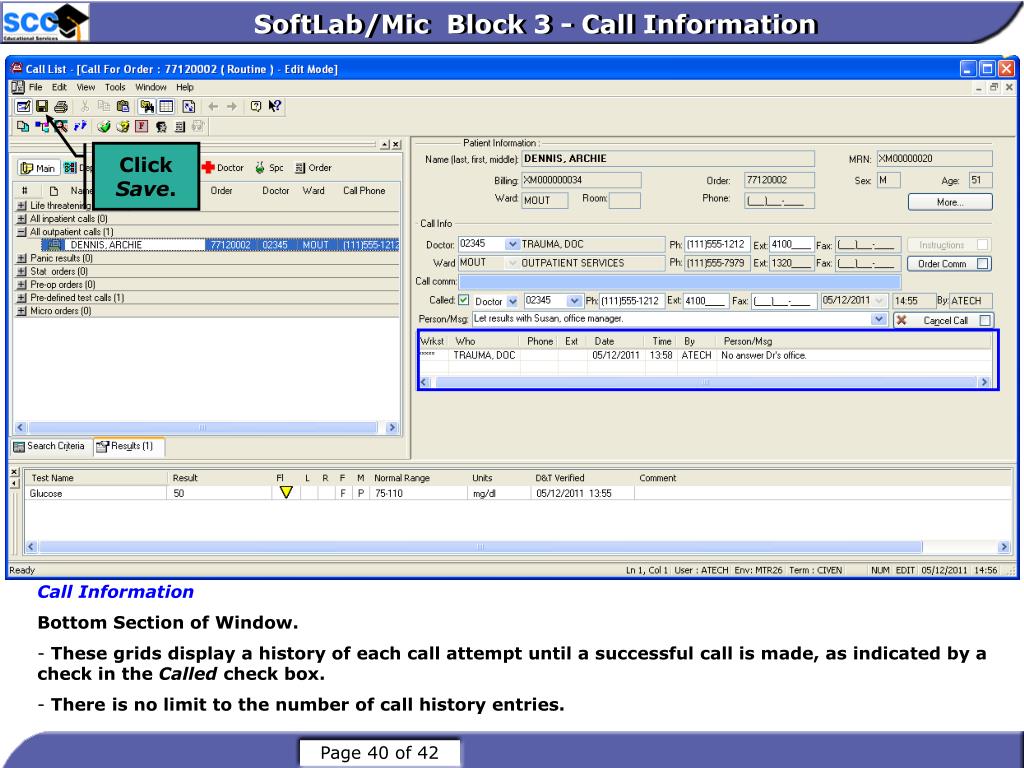Click the blue footprints toolbar icon
Image resolution: width=1024 pixels, height=768 pixels.
pos(80,126)
